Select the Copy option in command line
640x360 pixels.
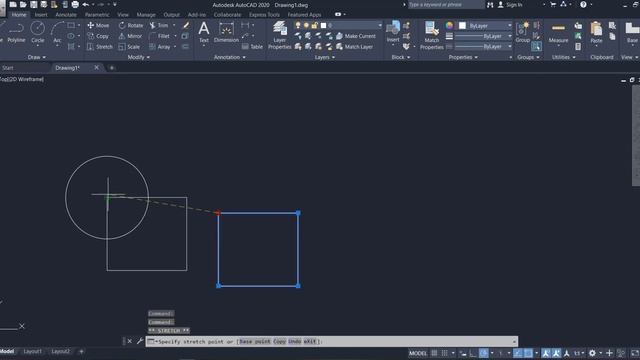[x=280, y=341]
